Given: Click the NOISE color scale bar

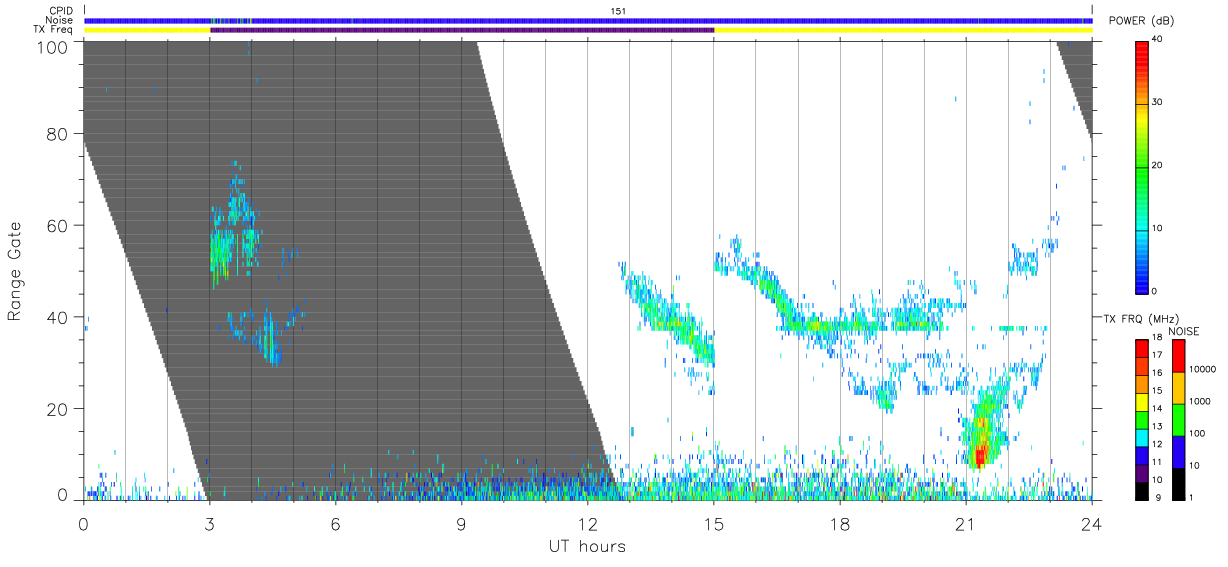Looking at the screenshot, I should 1178,418.
